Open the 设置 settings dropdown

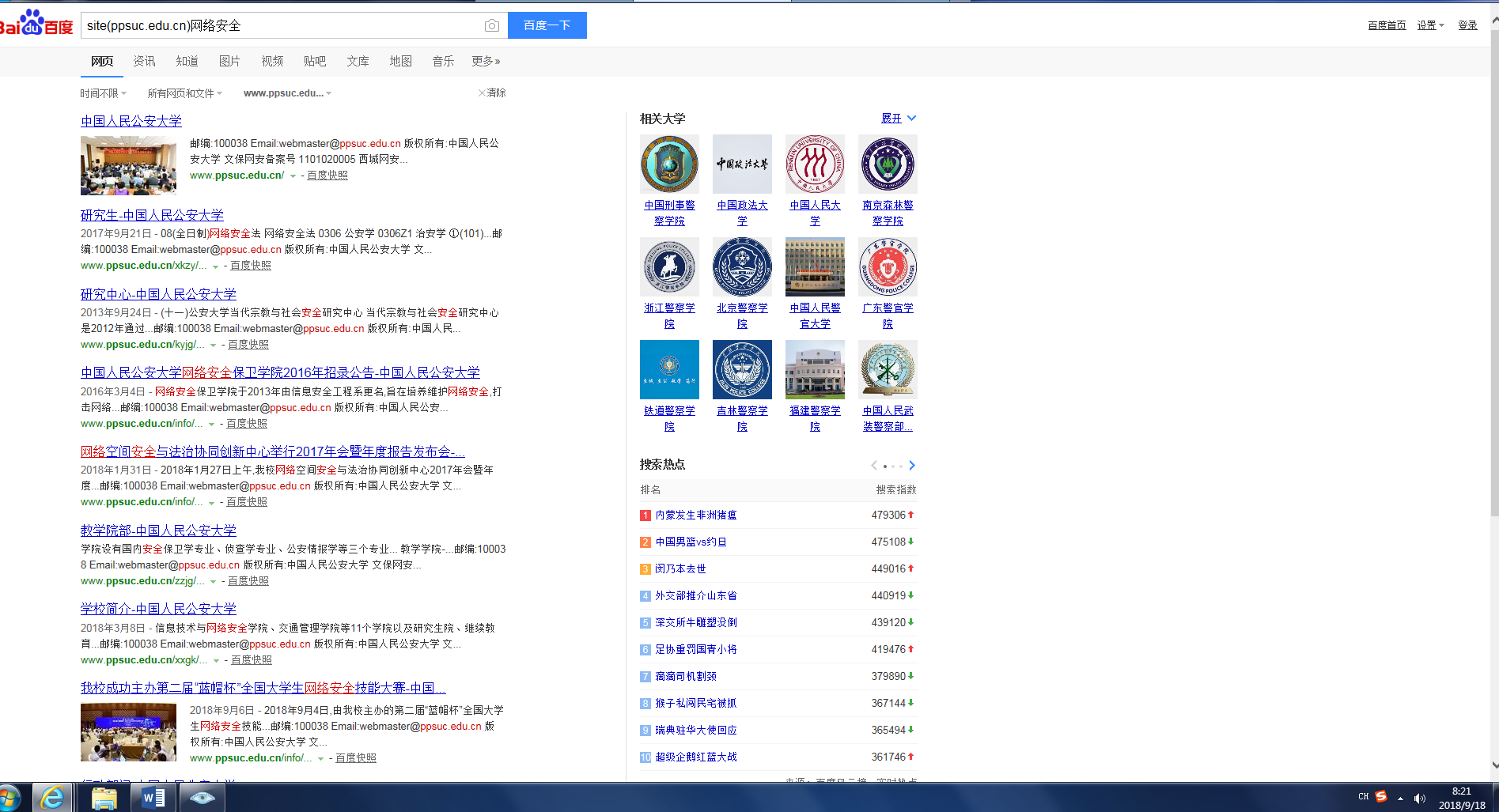[x=1430, y=25]
